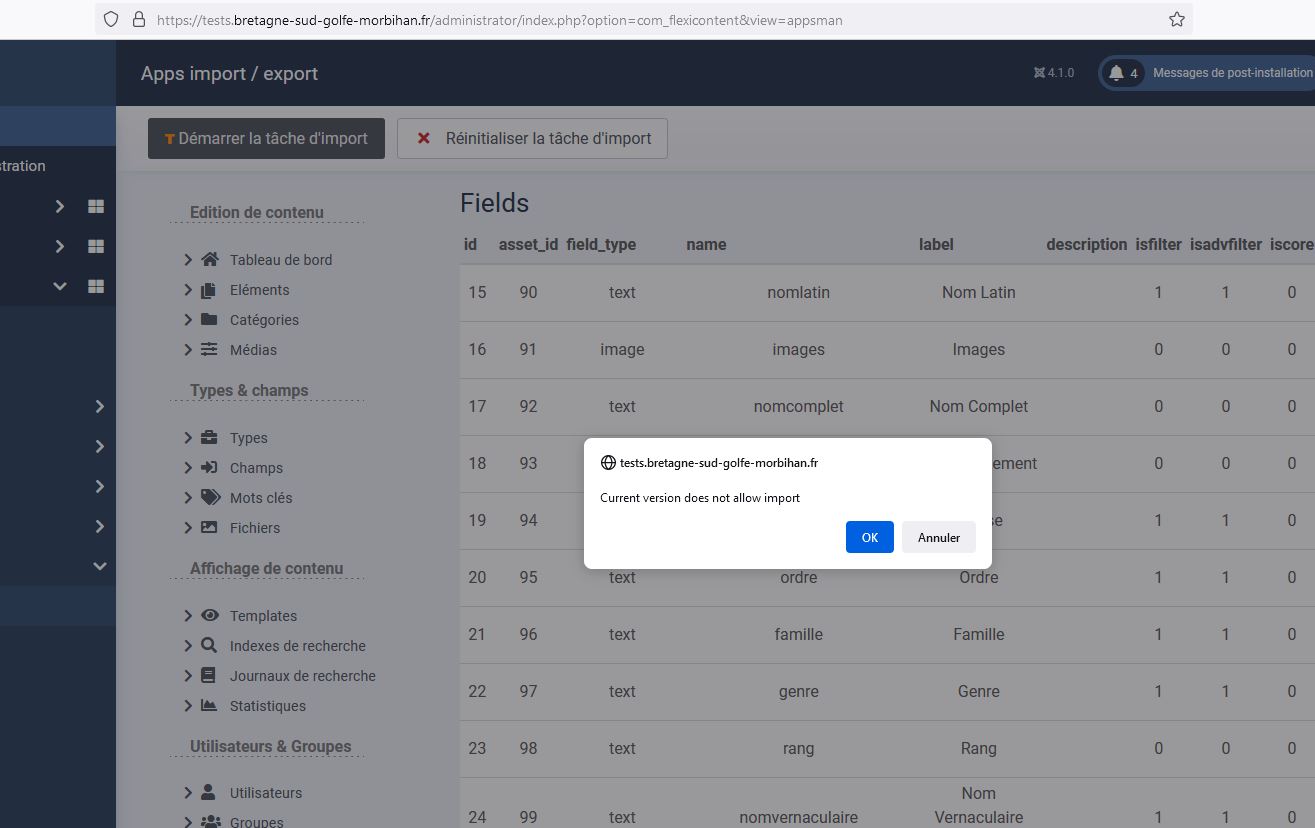Click the copy icon beside Eléments
Viewport: 1315px width, 828px height.
(x=209, y=290)
